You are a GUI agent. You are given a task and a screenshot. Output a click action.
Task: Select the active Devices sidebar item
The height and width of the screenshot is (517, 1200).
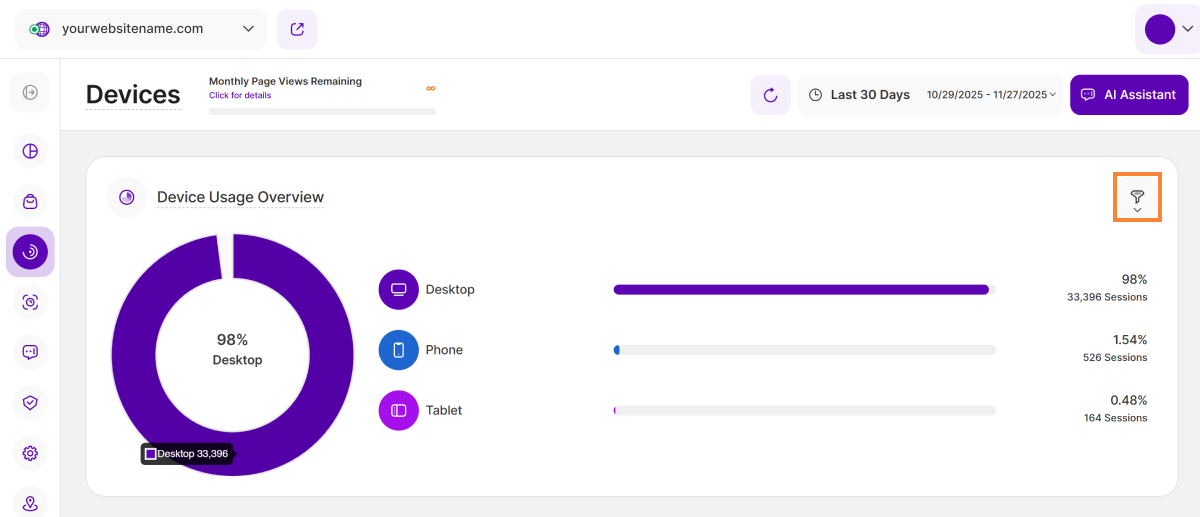30,252
